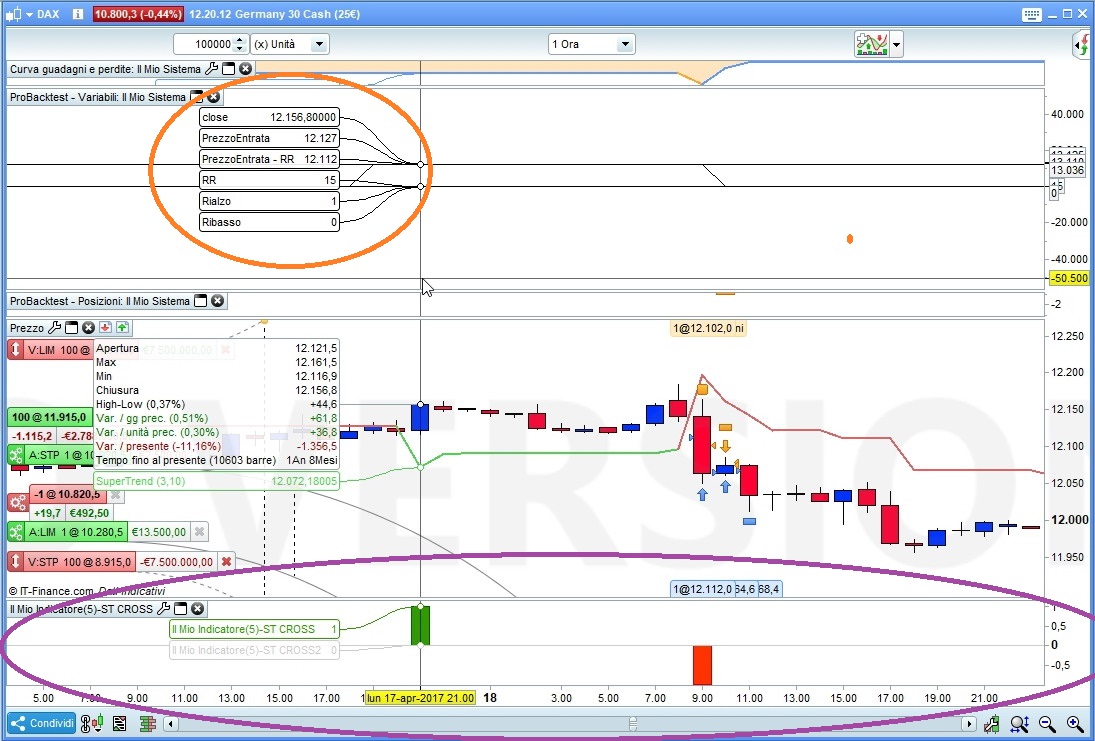Viewport: 1095px width, 741px height.
Task: Open settings wrench for Il Mio Indicatore ST CROSS
Action: pos(163,609)
